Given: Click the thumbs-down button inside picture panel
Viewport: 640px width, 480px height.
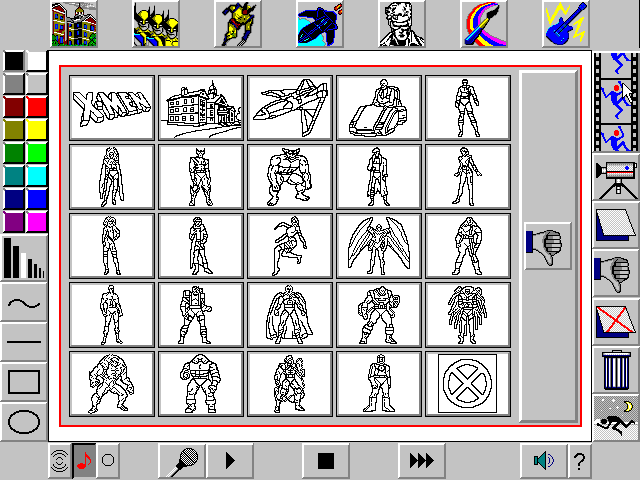Looking at the screenshot, I should (547, 246).
